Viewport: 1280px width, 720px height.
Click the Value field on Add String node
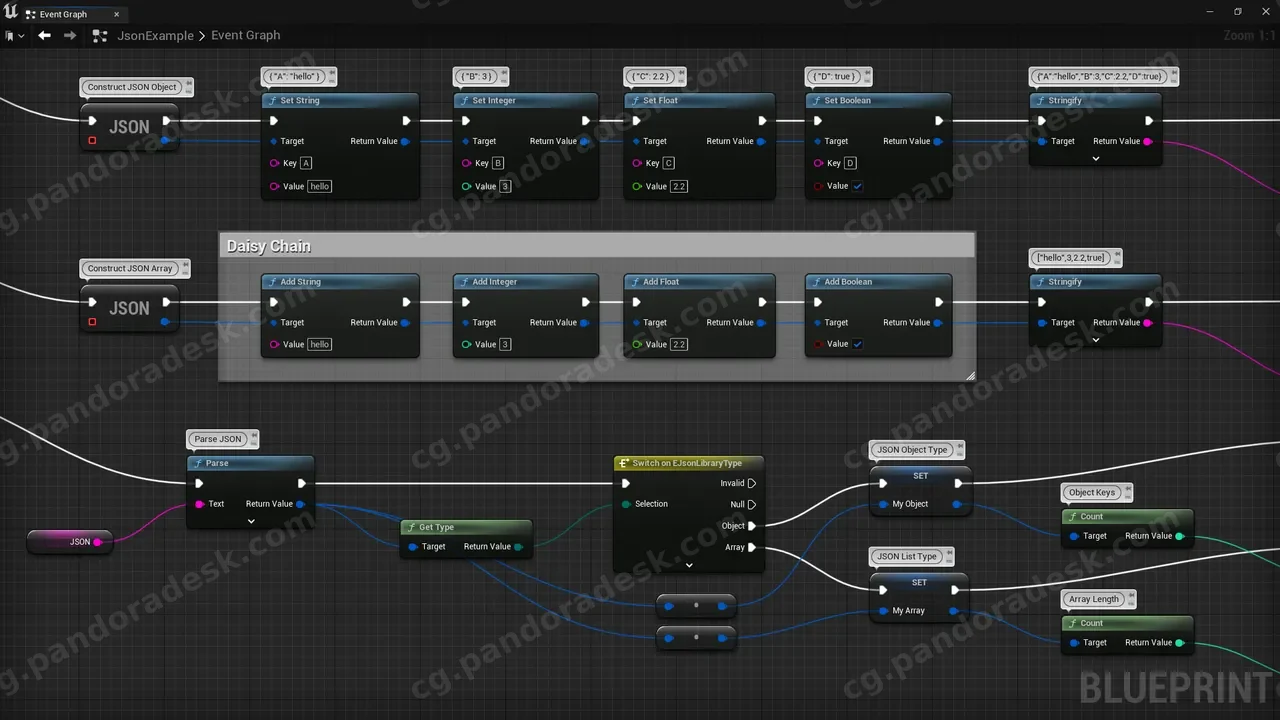[320, 344]
